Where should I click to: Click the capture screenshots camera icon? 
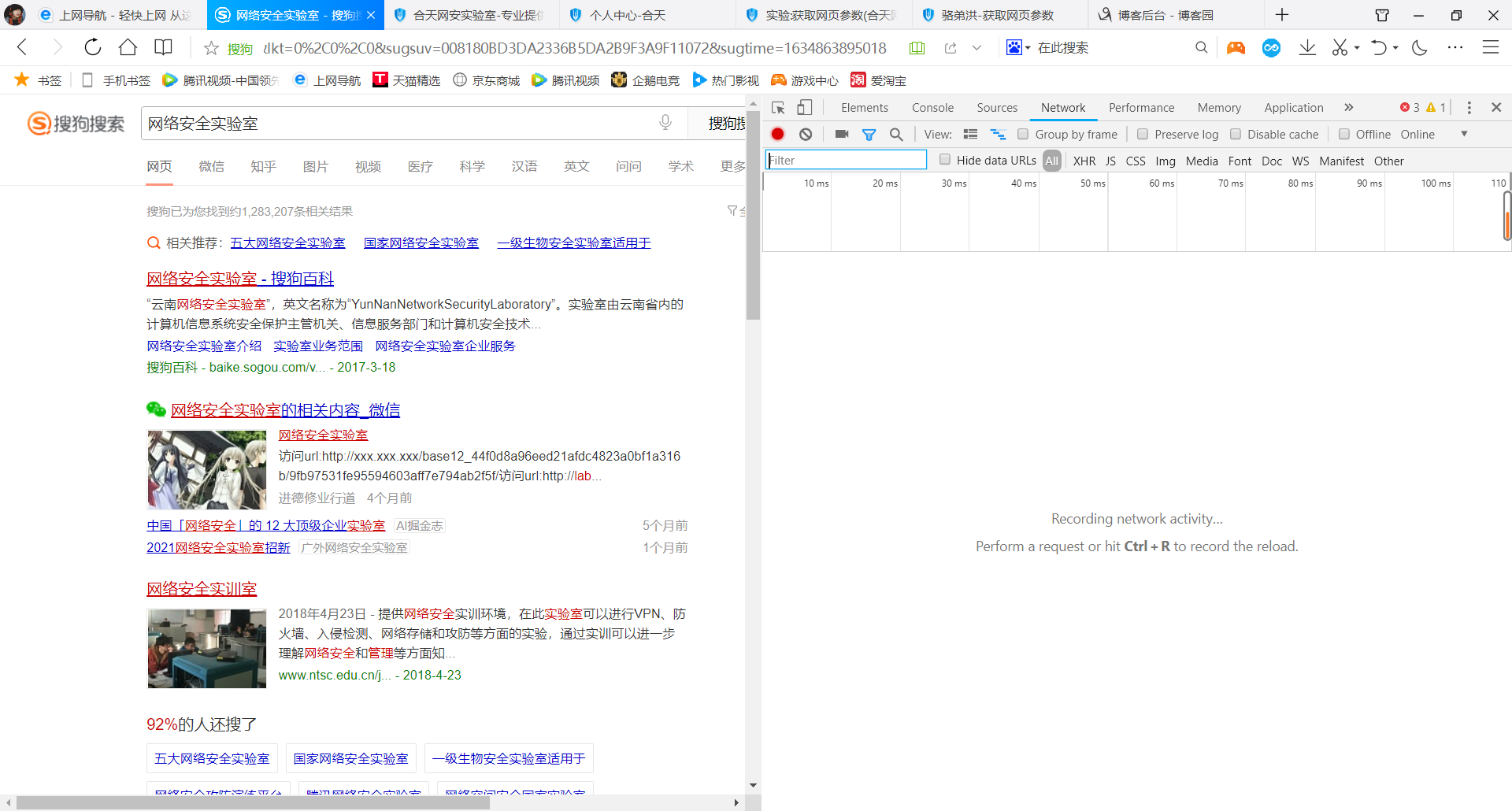[842, 134]
